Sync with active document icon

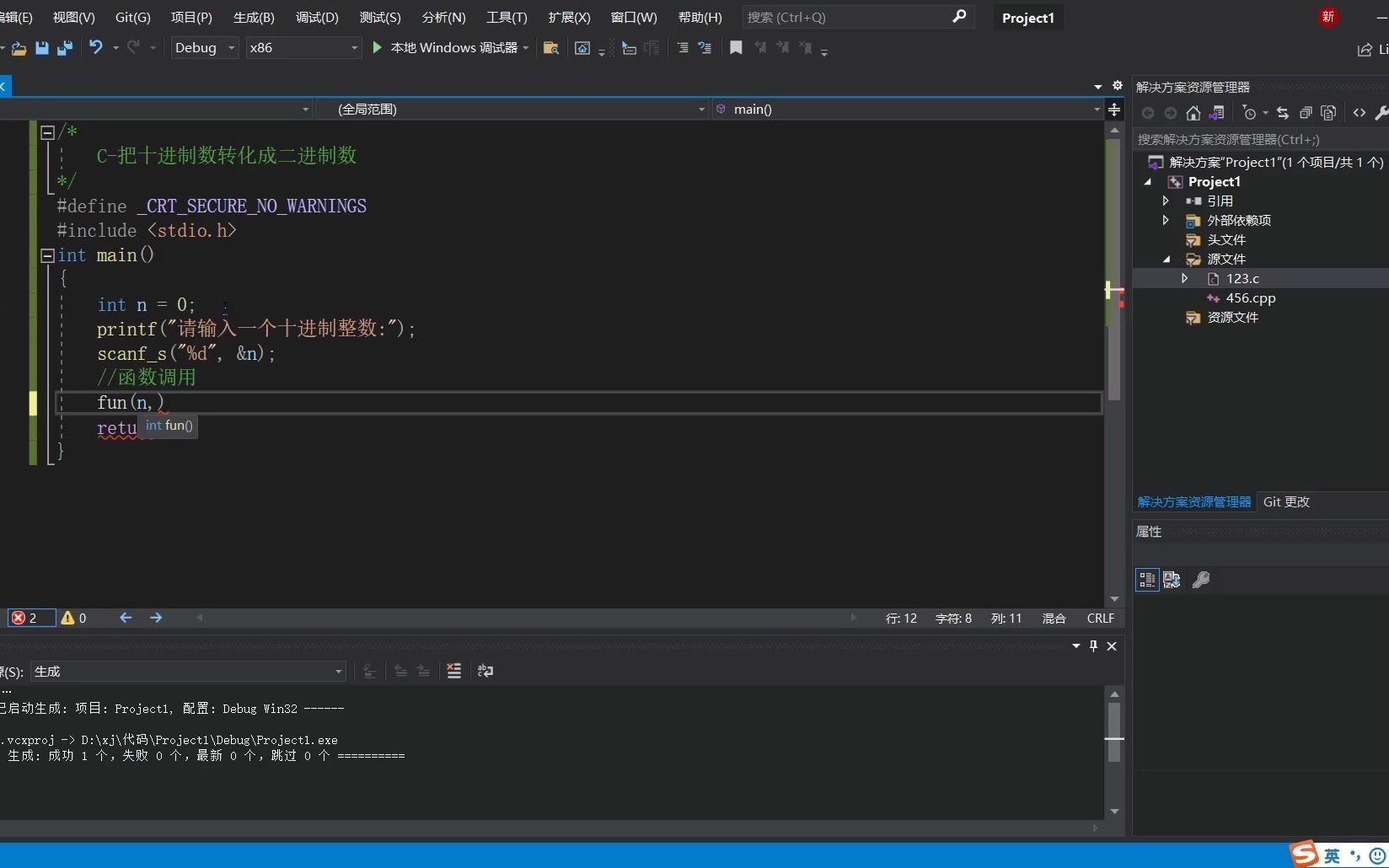point(1283,113)
